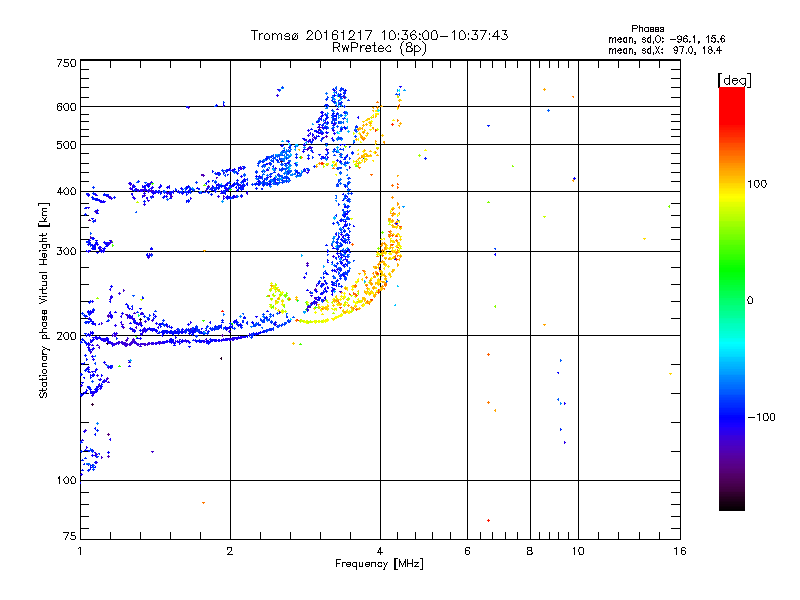Viewport: 800px width, 600px height.
Task: Click the colorbar tick label '100'
Action: [x=757, y=184]
